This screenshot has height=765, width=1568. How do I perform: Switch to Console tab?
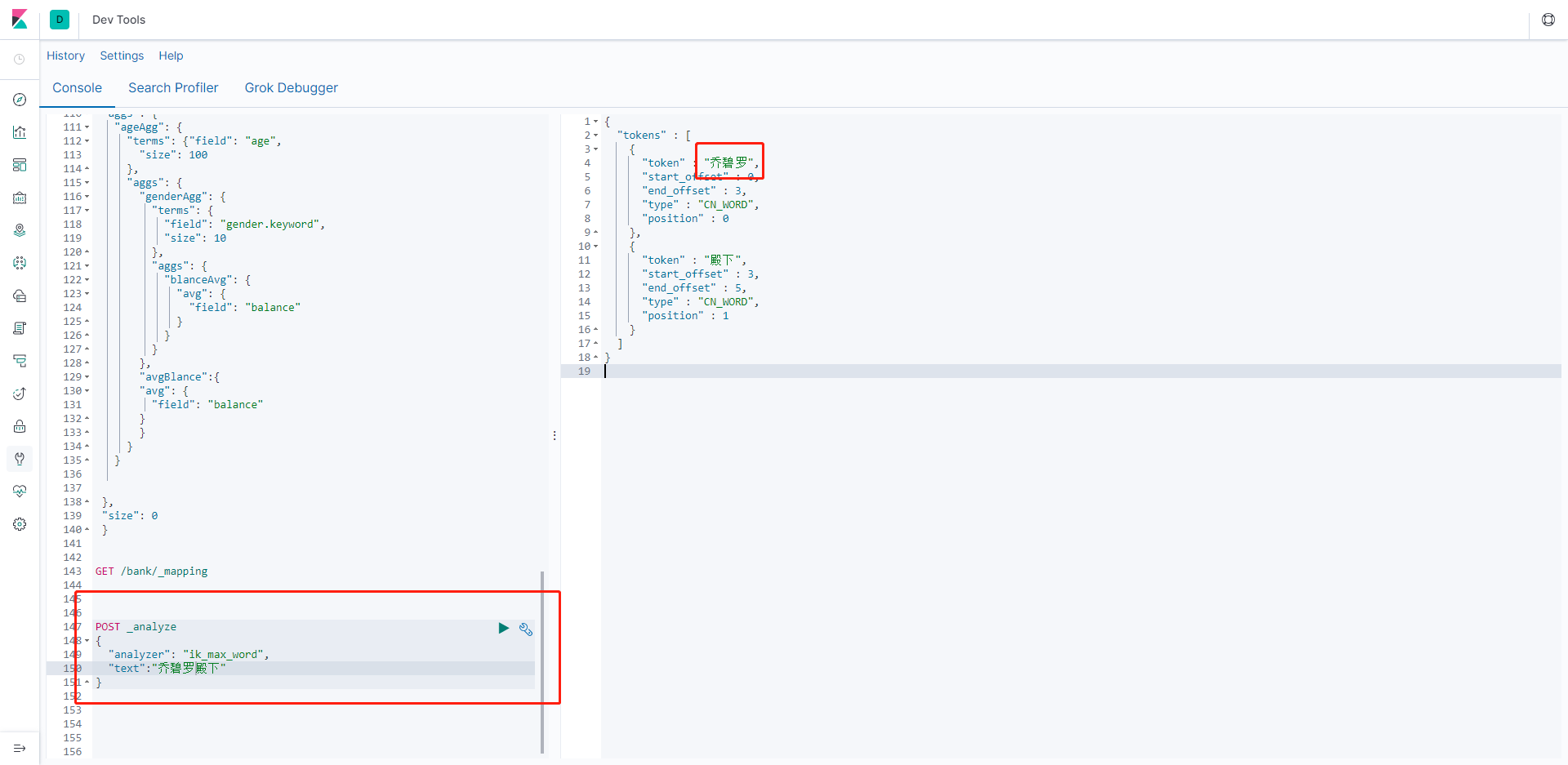click(x=78, y=88)
